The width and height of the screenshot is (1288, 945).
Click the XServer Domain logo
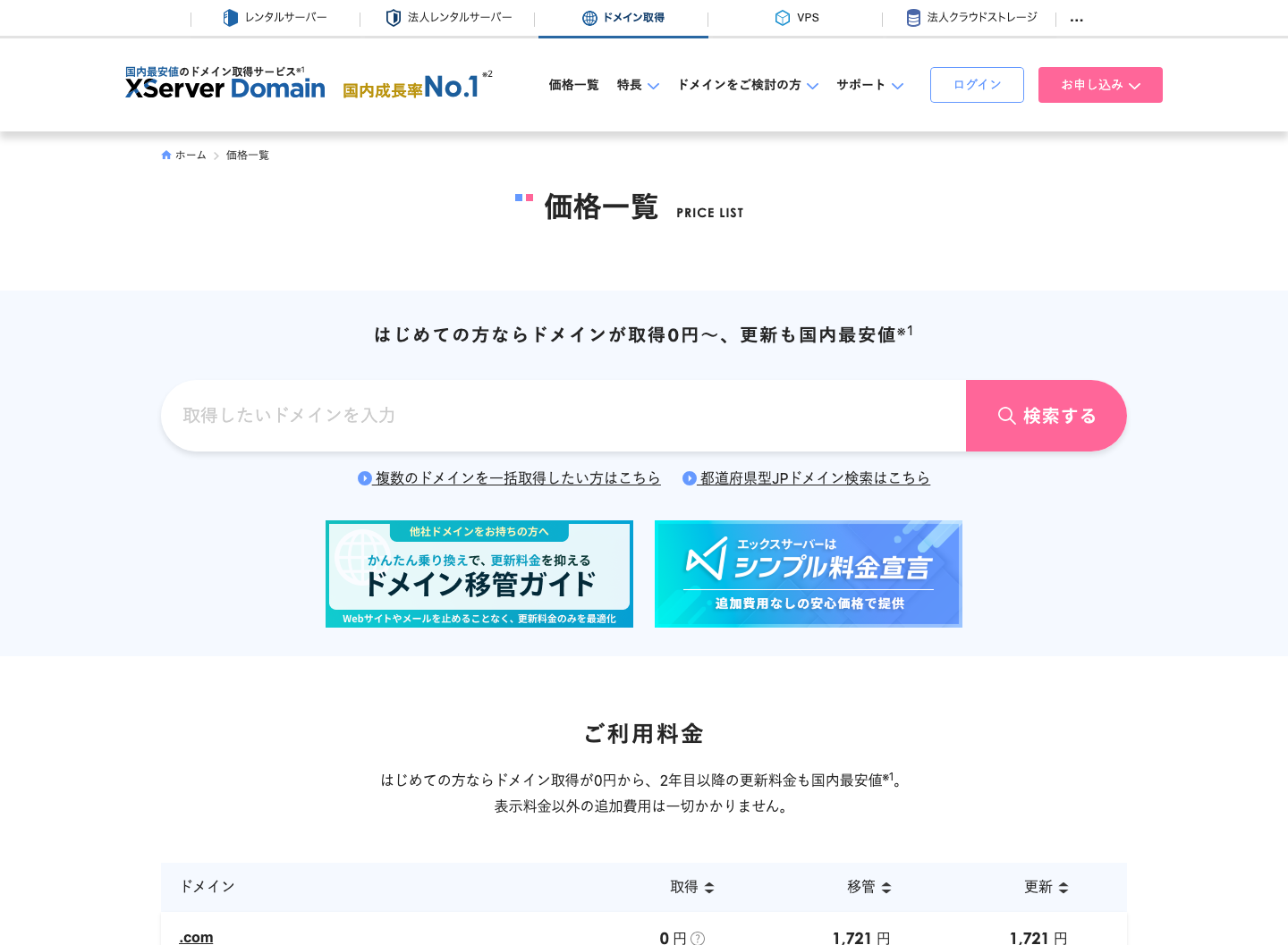[x=225, y=82]
